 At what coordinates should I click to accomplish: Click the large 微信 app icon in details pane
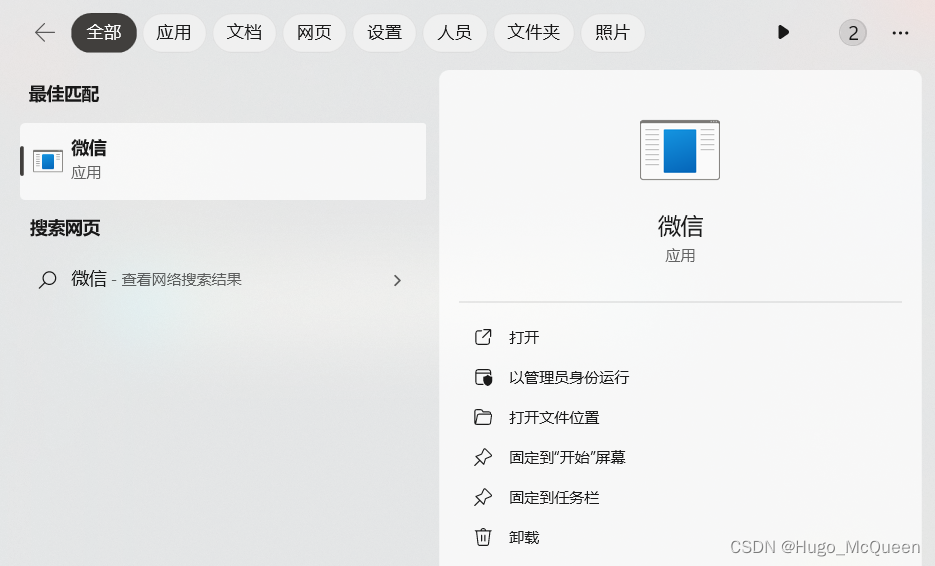coord(680,150)
